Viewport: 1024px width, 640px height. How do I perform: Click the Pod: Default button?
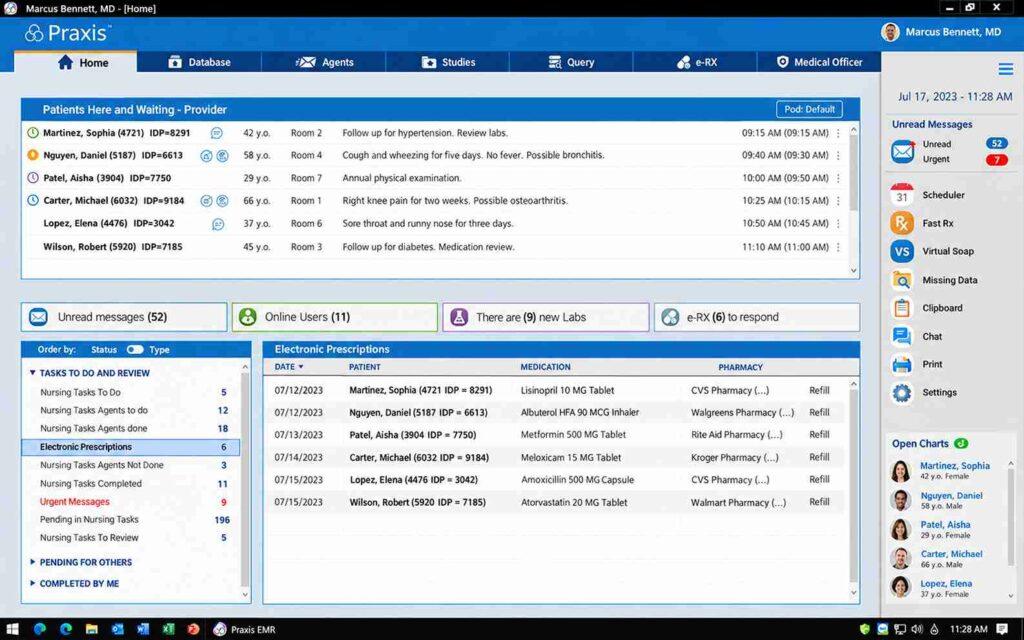tap(809, 109)
